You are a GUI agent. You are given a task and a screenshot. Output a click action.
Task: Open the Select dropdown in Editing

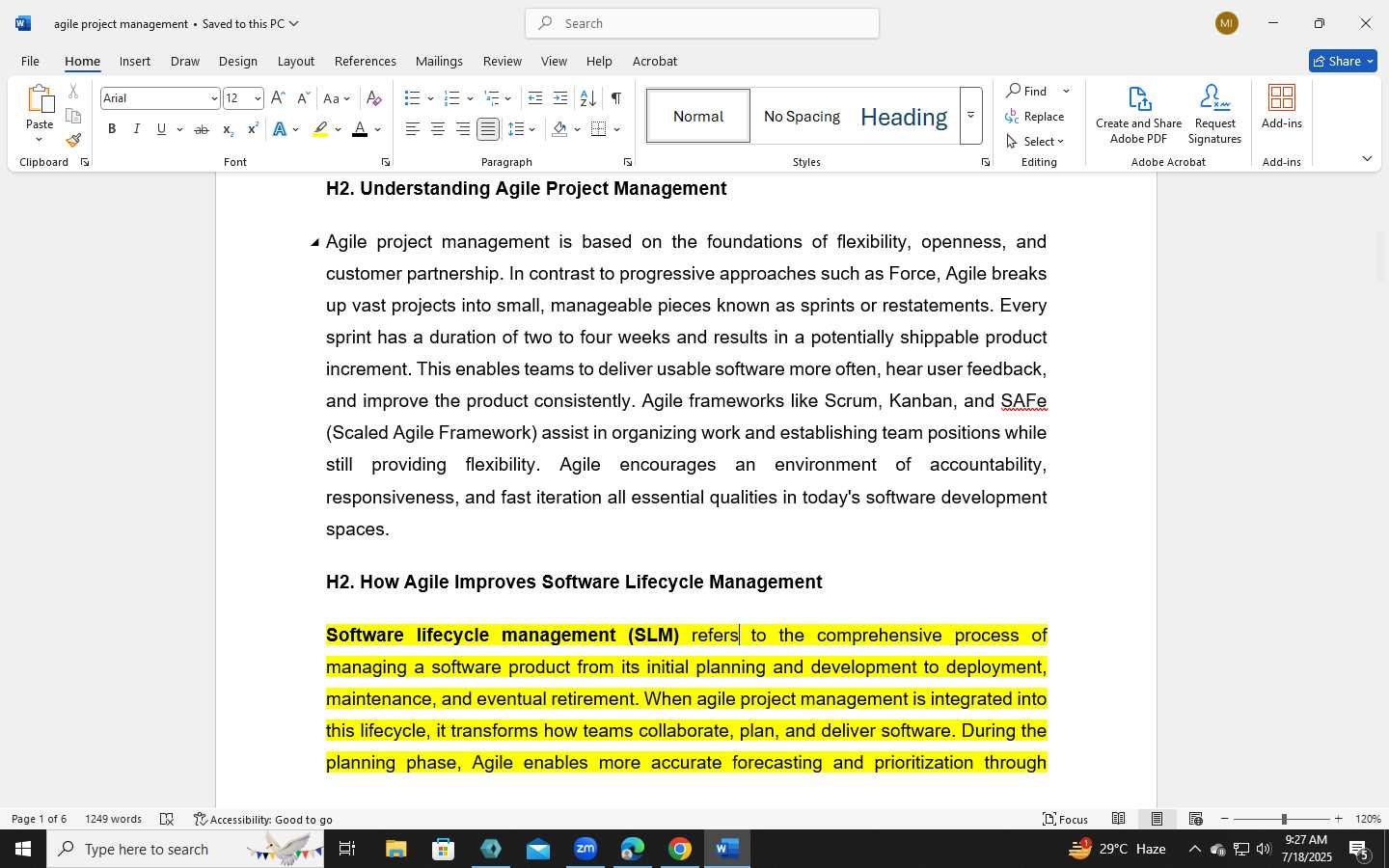(1035, 141)
